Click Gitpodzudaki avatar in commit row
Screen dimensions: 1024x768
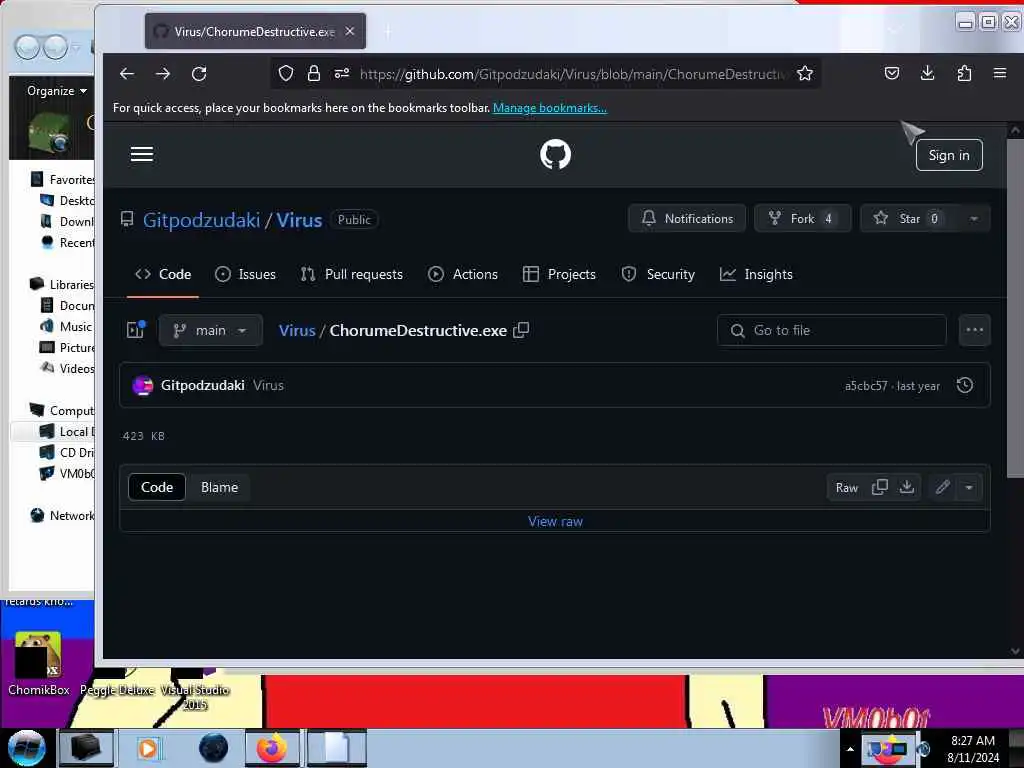(x=142, y=385)
